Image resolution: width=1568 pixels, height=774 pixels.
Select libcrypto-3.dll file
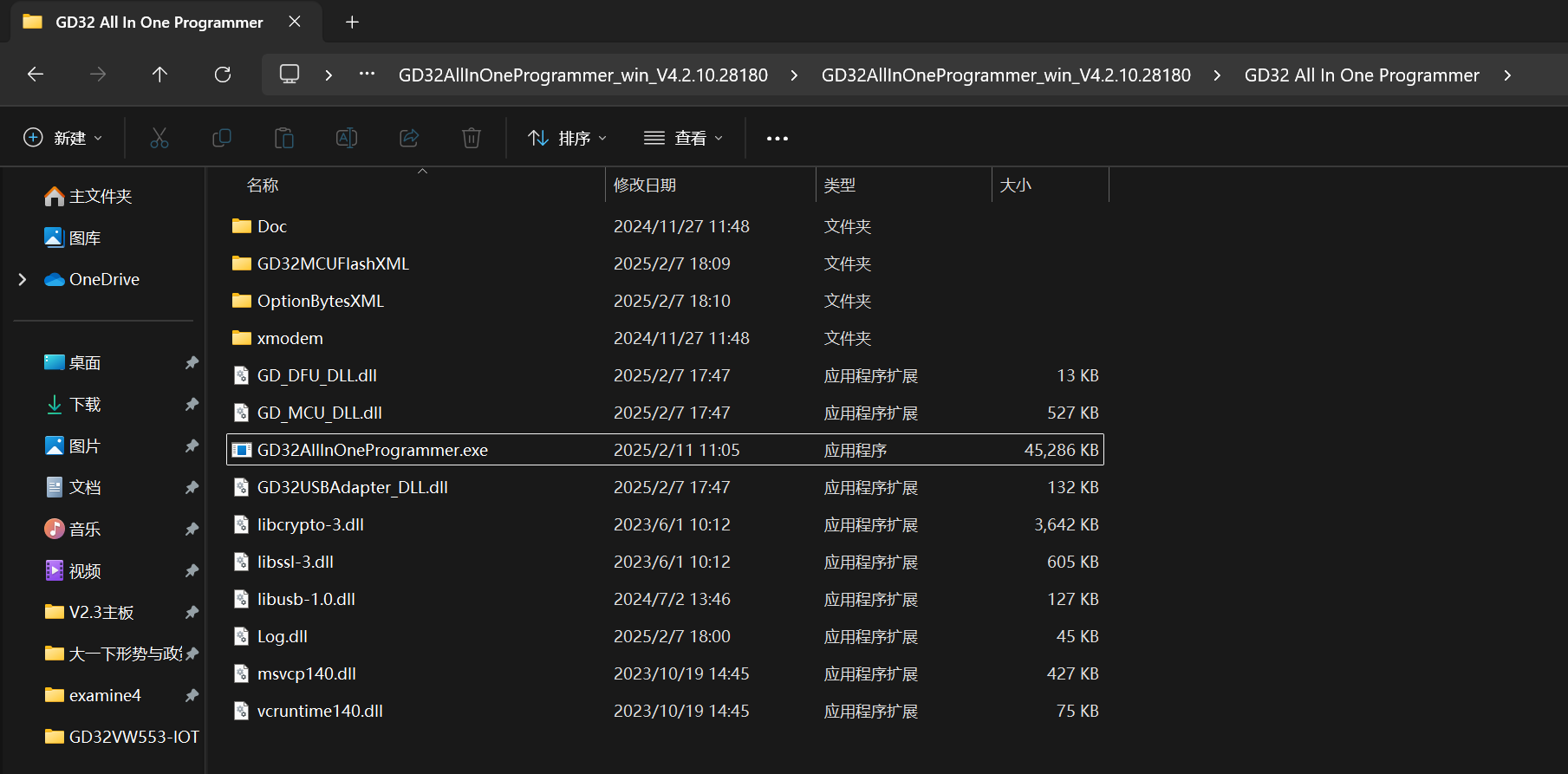(665, 524)
